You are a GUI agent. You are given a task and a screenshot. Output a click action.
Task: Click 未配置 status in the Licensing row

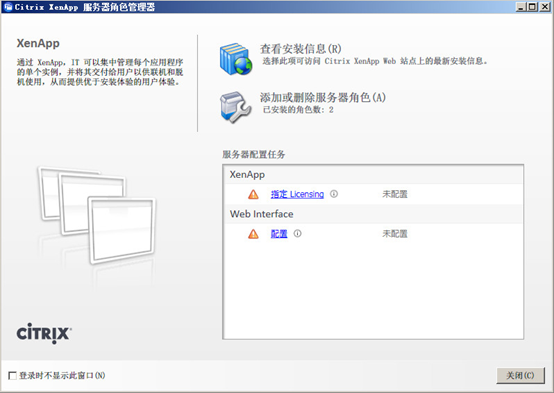coord(395,194)
